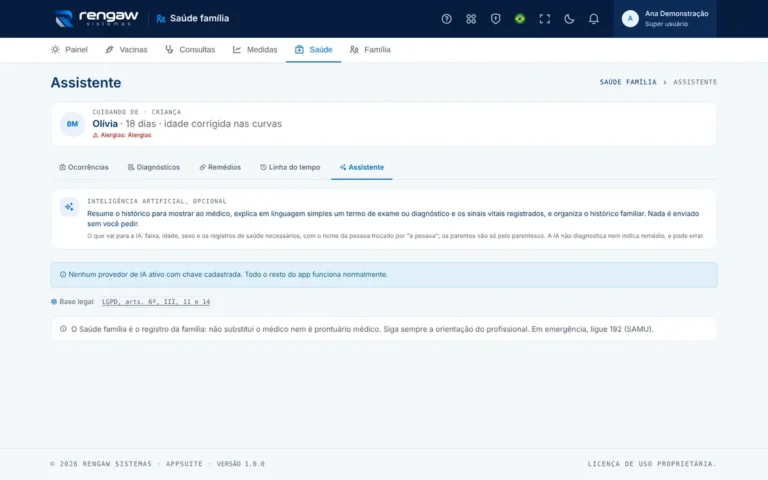Open the Família menu item
The height and width of the screenshot is (480, 768).
point(370,49)
